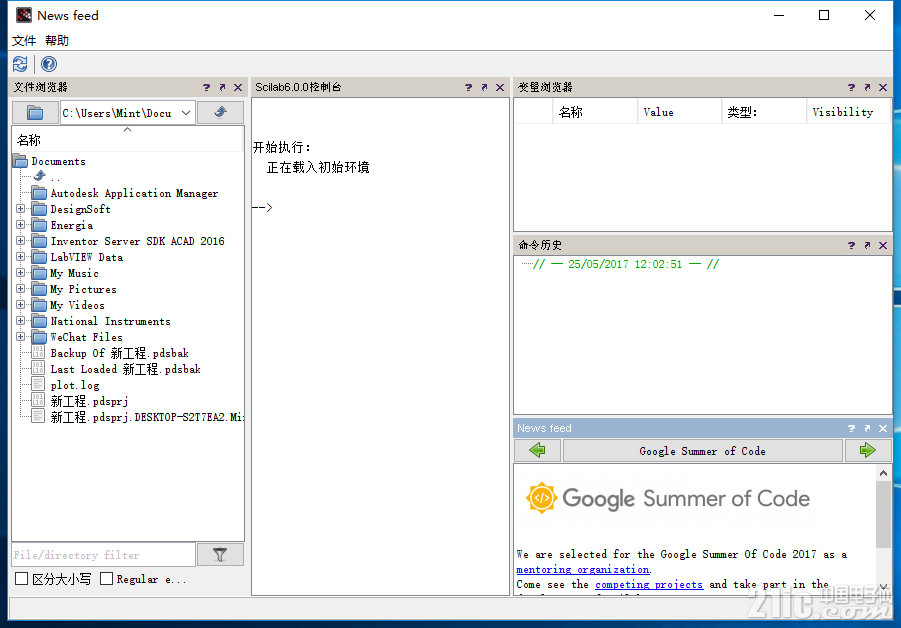Open help for the variable browser panel
The height and width of the screenshot is (628, 901).
coord(851,87)
